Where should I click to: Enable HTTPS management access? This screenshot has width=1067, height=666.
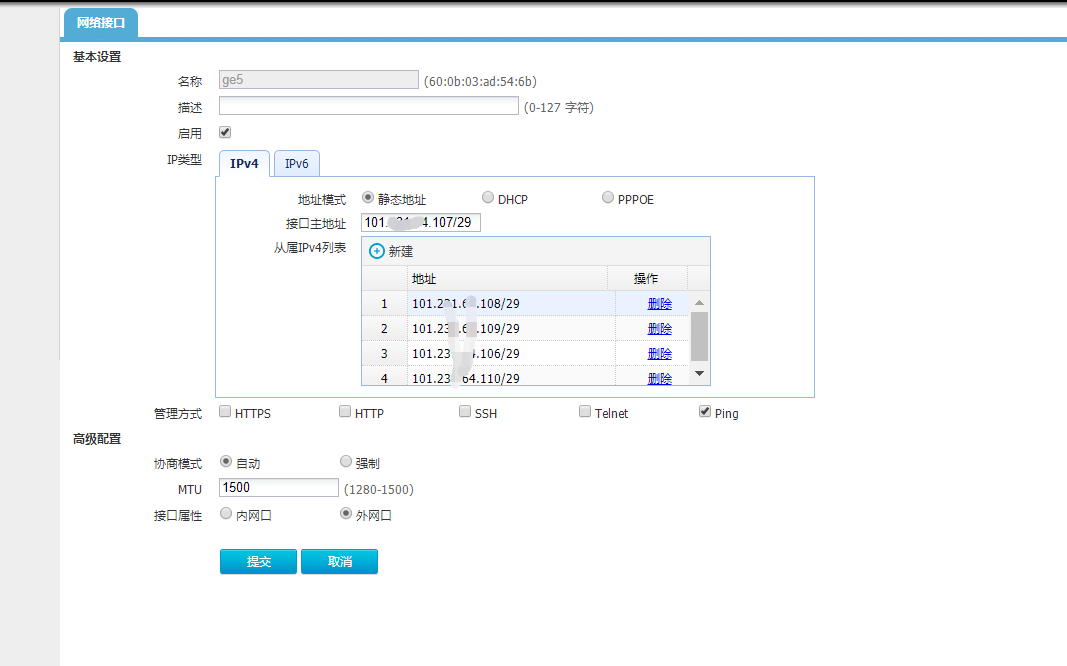click(225, 412)
